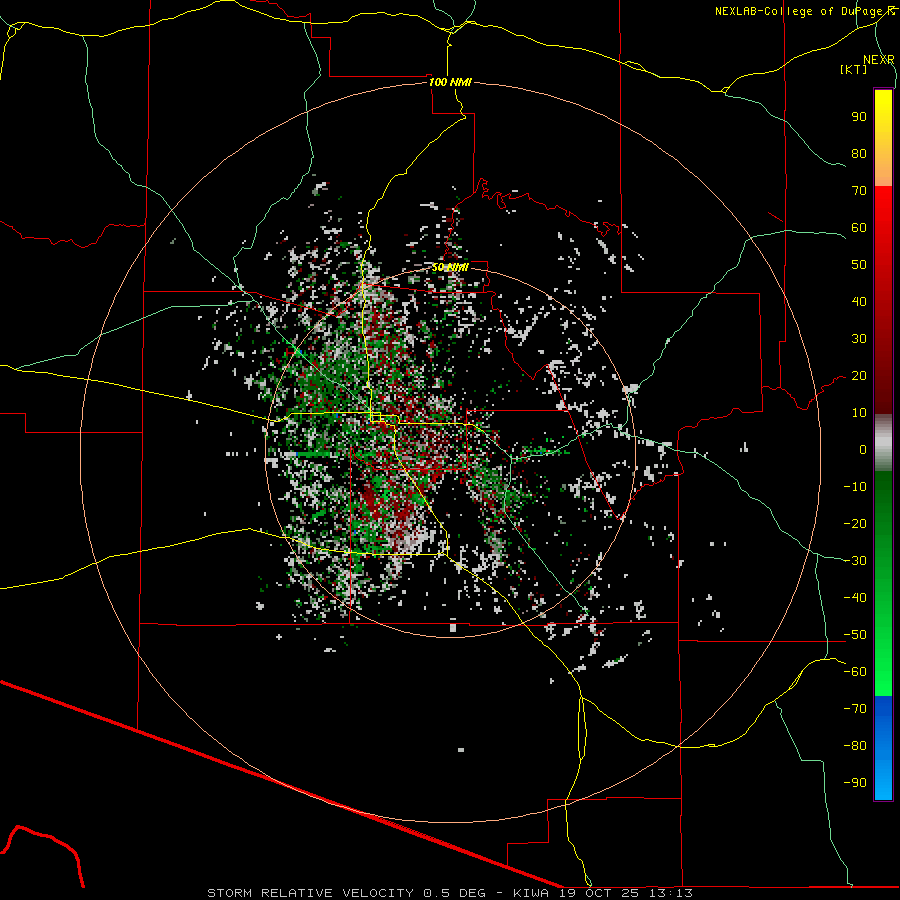Select the -10 value on velocity scale

(x=855, y=487)
